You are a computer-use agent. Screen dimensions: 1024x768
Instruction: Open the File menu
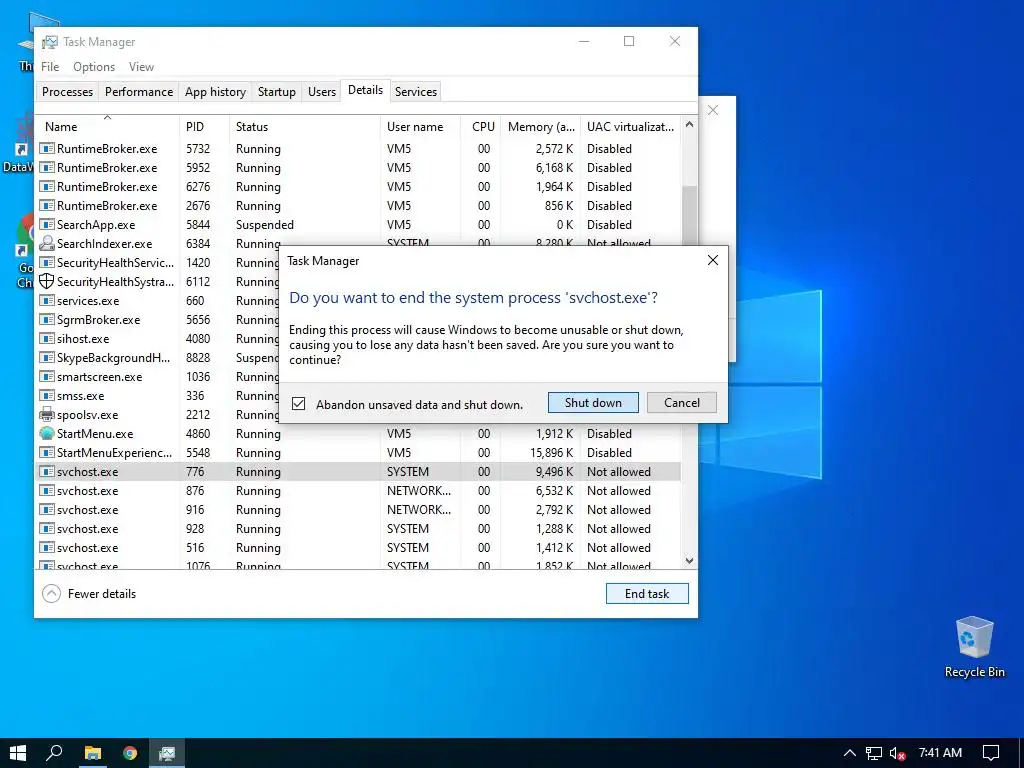(50, 67)
